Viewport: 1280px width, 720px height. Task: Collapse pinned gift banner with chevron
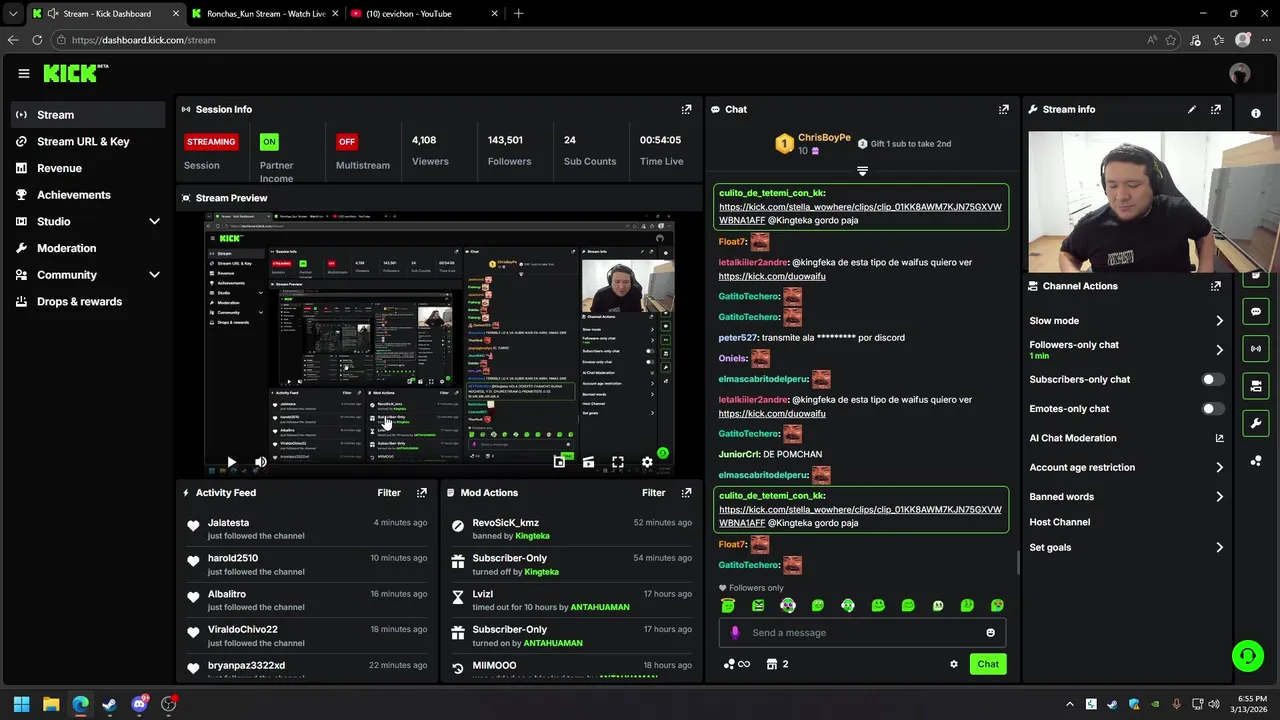pos(862,171)
